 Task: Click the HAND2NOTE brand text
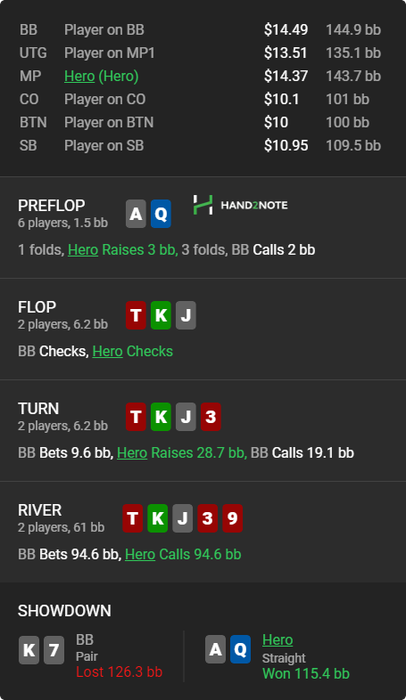[254, 205]
